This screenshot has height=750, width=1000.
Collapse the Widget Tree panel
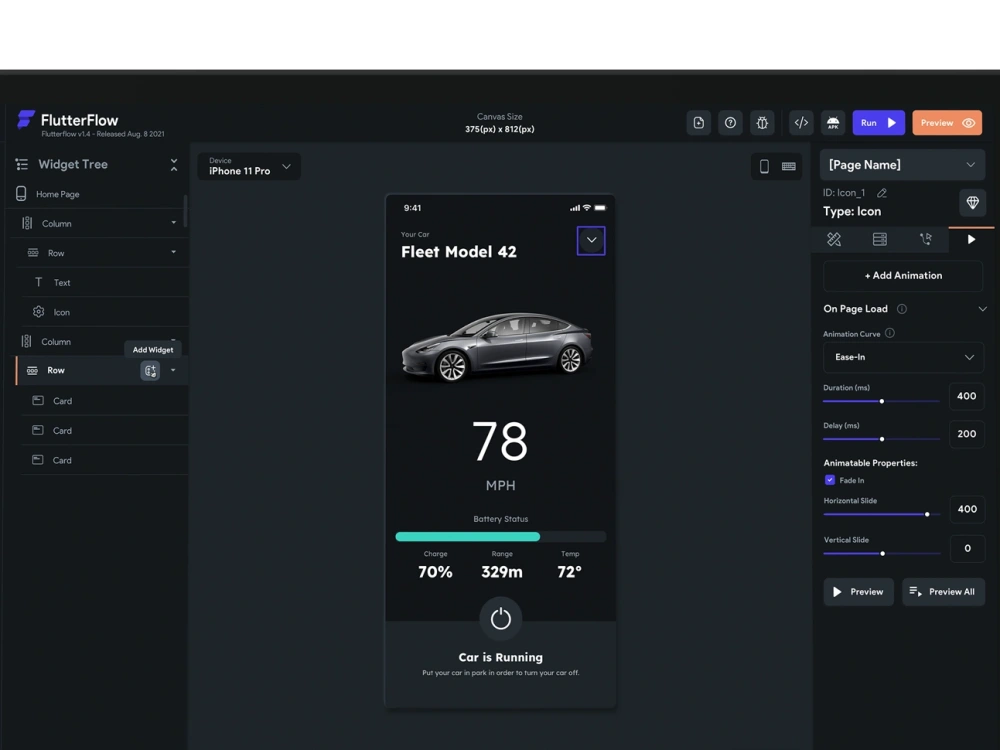click(174, 163)
